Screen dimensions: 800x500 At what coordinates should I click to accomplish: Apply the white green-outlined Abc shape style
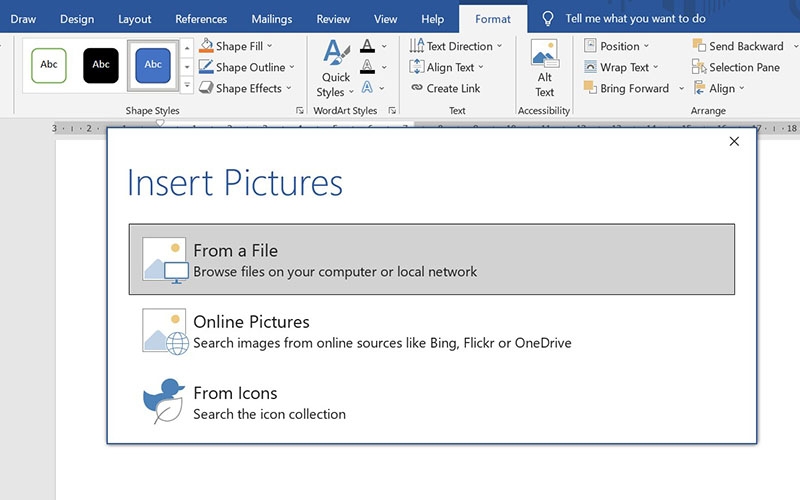49,65
